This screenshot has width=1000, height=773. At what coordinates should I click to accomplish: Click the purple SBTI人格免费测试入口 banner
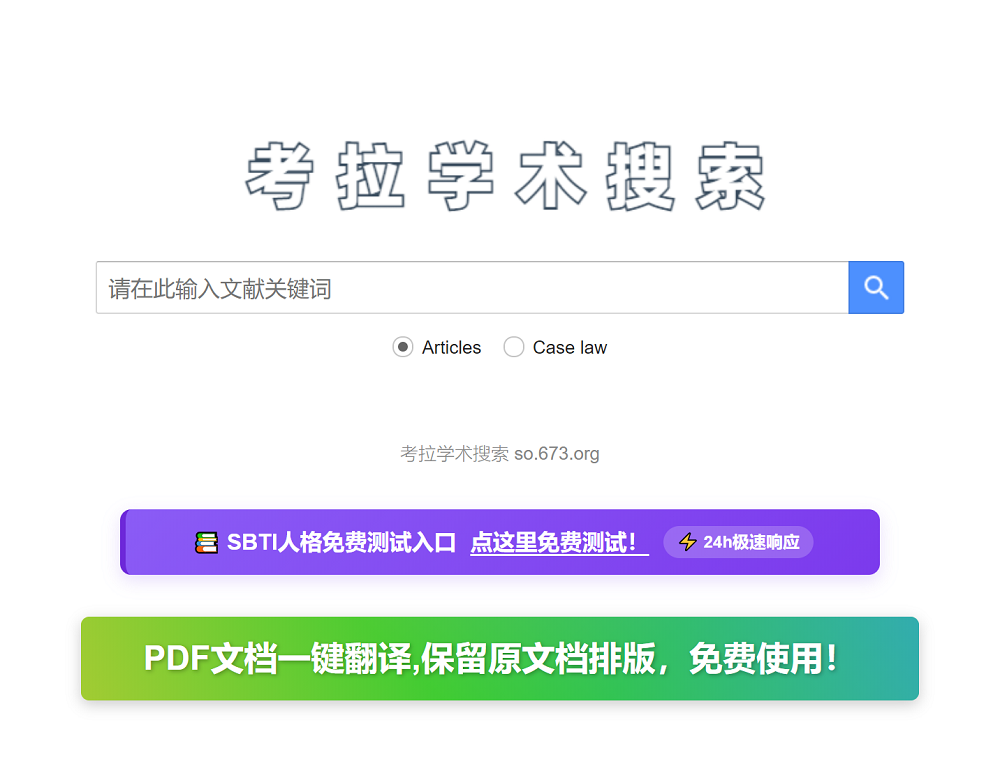(x=500, y=542)
